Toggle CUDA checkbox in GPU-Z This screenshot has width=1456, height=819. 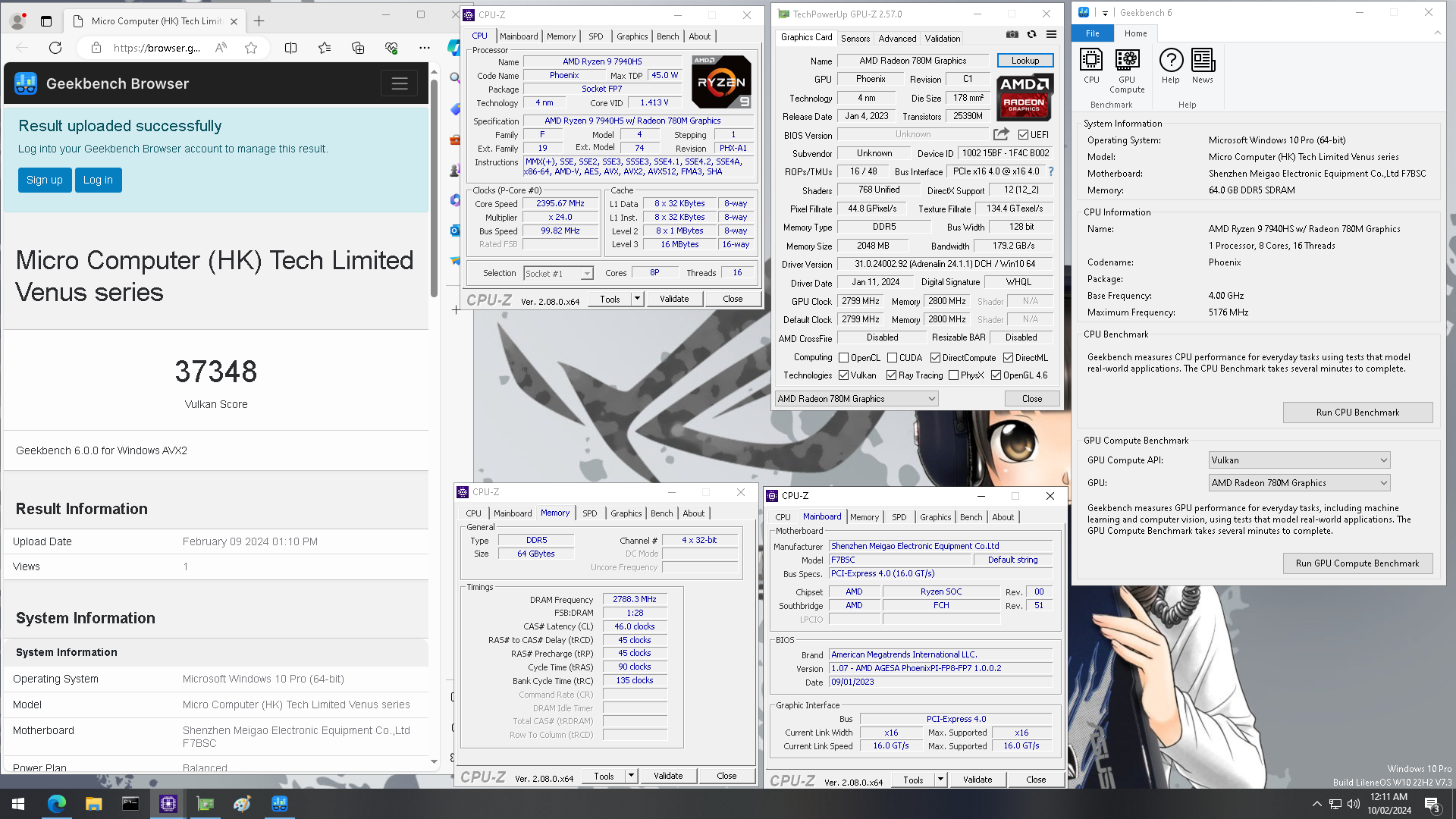[892, 358]
